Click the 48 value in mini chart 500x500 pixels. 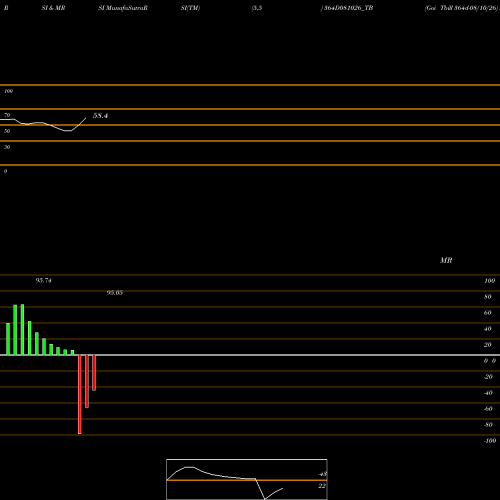(323, 474)
